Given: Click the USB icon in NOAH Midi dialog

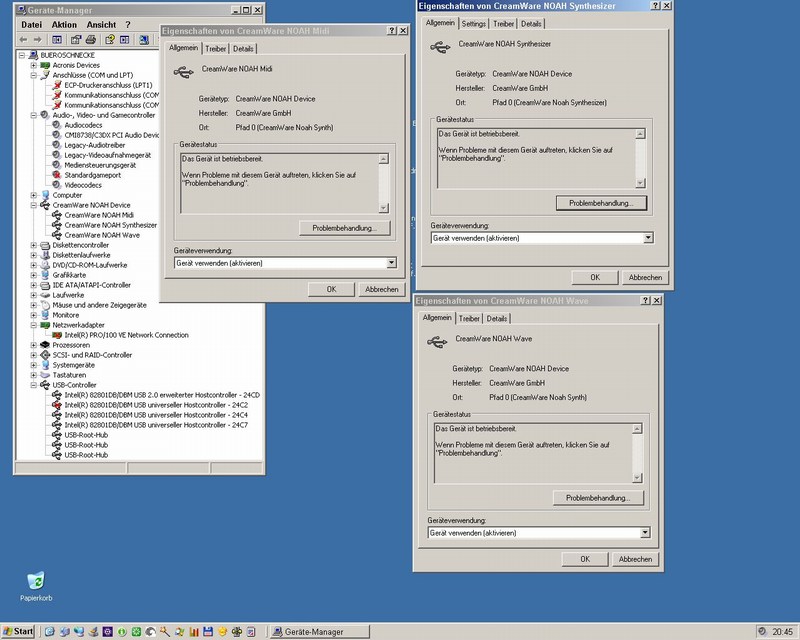Looking at the screenshot, I should click(184, 72).
